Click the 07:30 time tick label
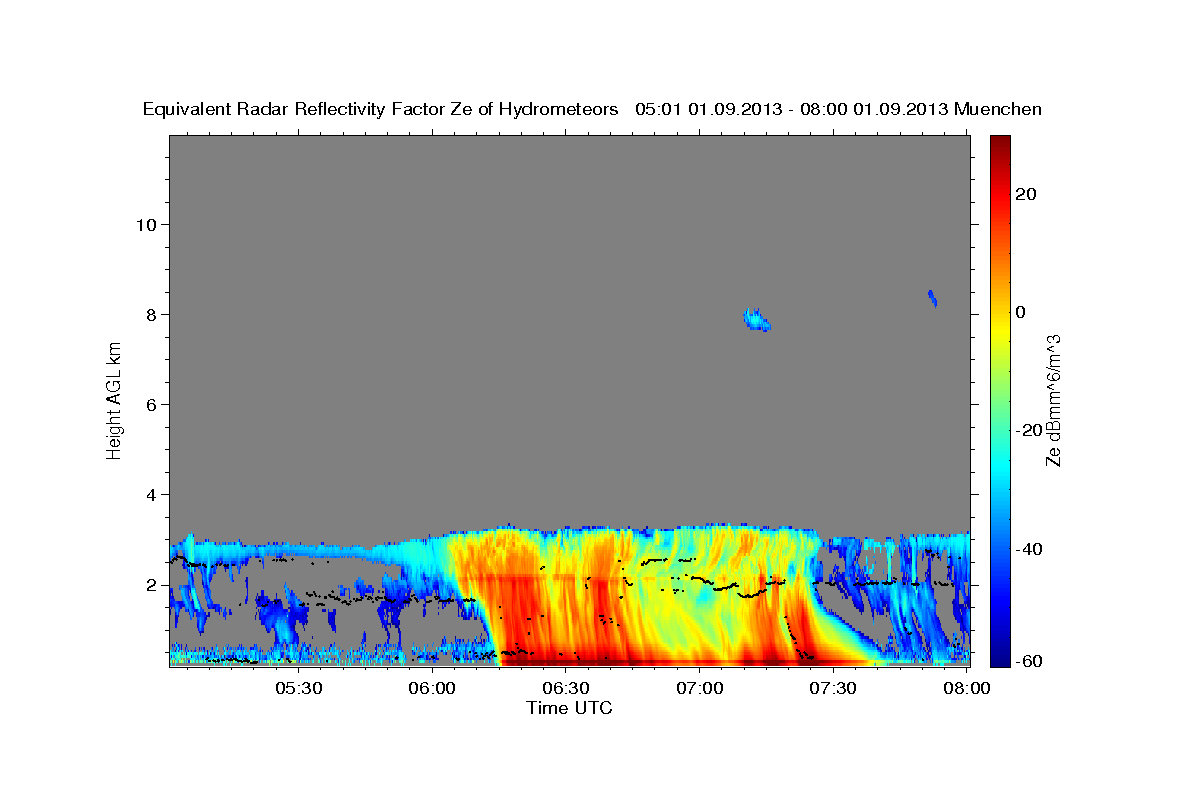 pyautogui.click(x=832, y=689)
